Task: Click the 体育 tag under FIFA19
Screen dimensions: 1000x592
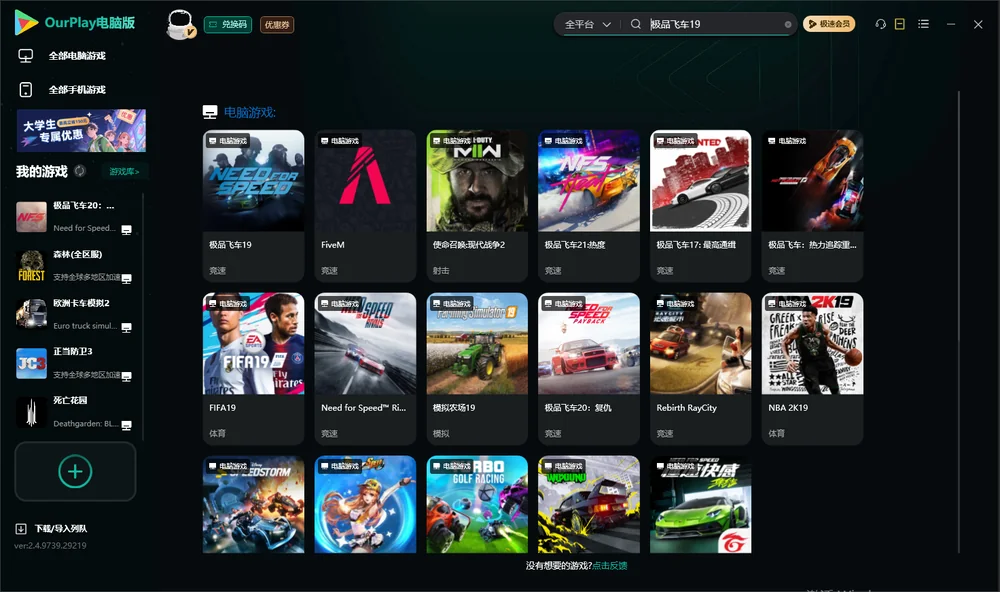Action: 217,433
